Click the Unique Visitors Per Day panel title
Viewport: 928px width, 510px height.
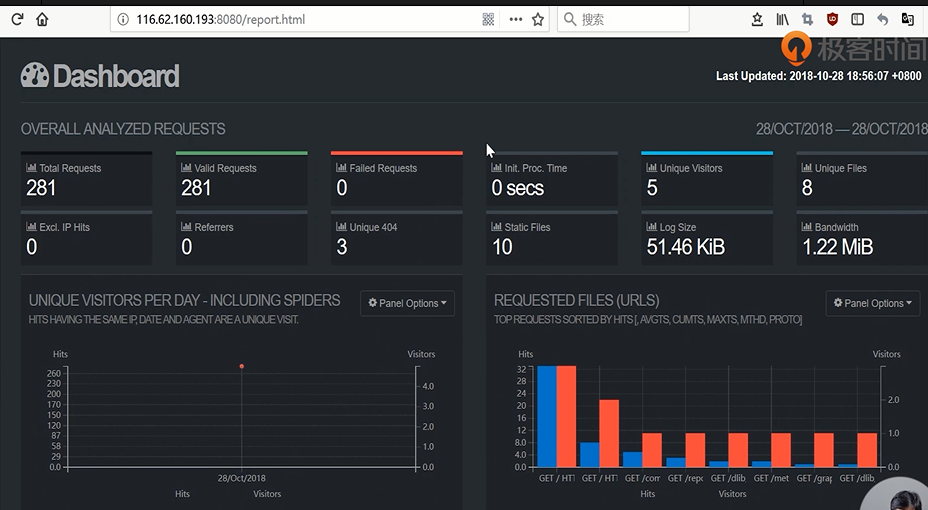(185, 301)
